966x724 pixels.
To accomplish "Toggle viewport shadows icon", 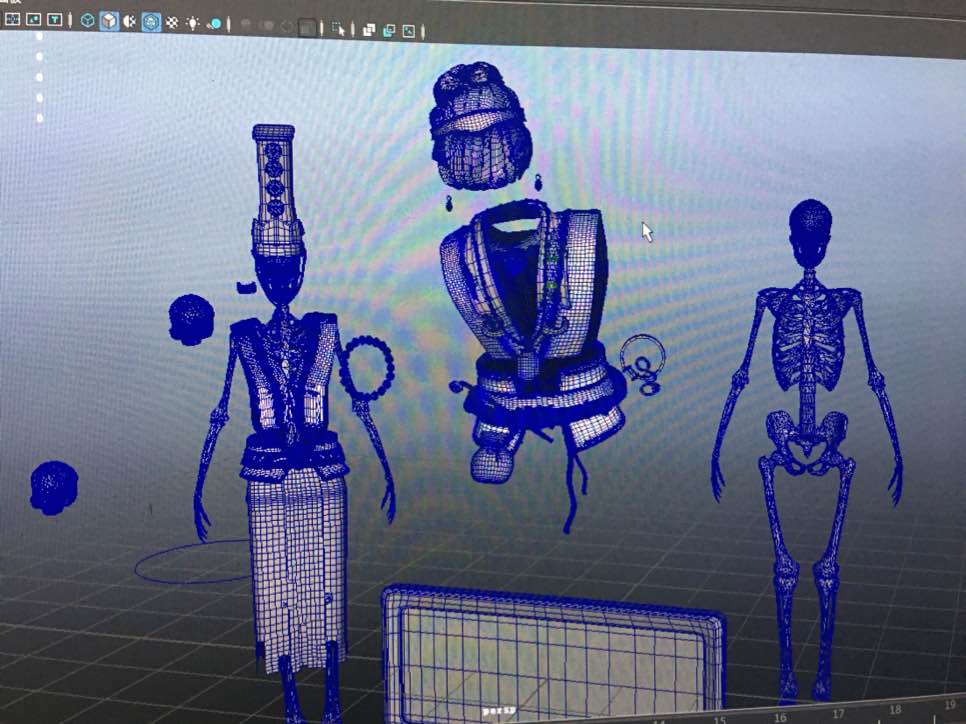I will (x=214, y=24).
